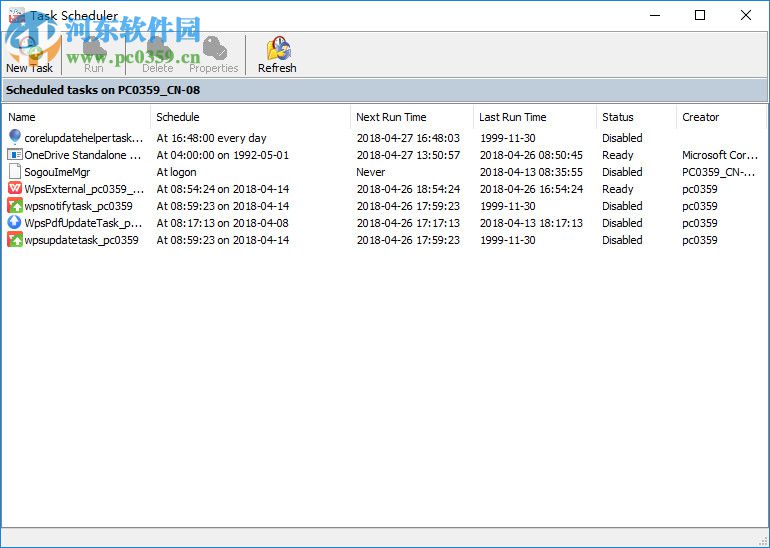Click the Delete toolbar button

pos(158,55)
